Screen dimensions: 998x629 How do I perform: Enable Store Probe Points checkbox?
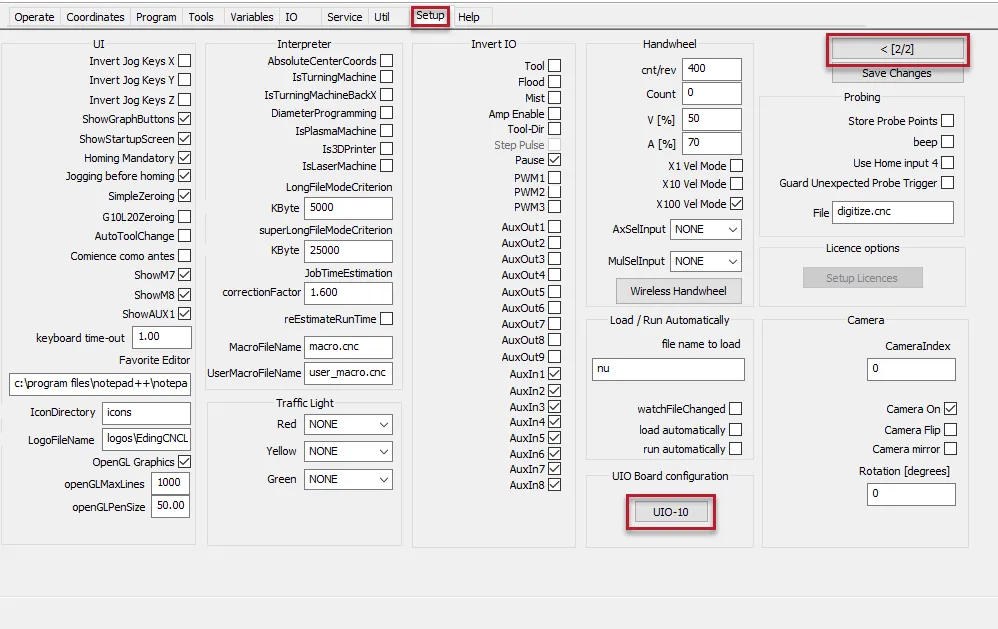pos(948,121)
